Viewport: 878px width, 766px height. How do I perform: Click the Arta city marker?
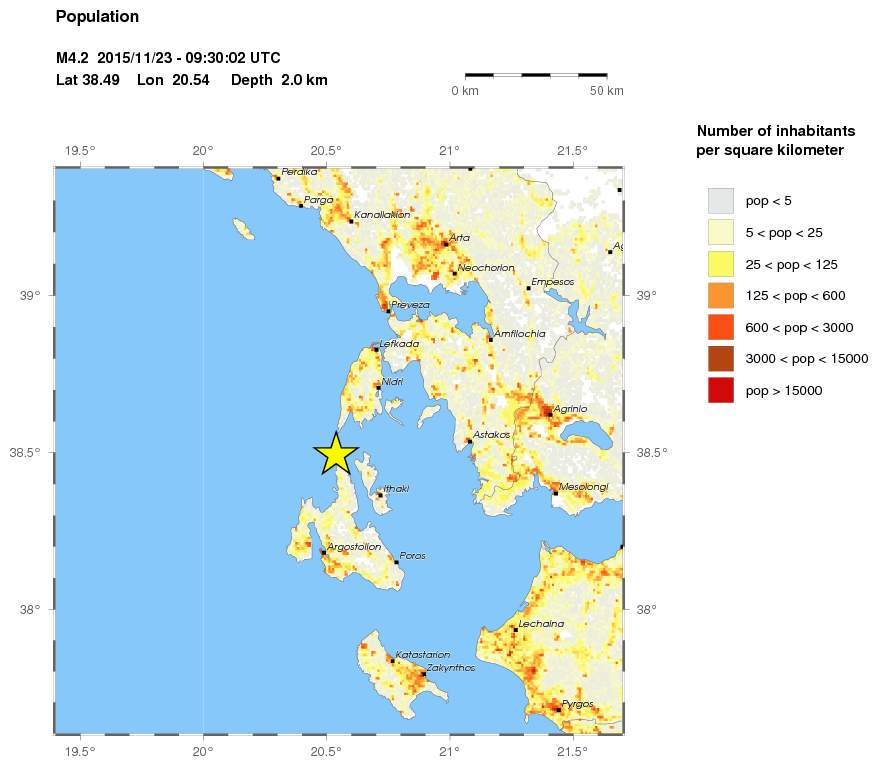tap(446, 243)
